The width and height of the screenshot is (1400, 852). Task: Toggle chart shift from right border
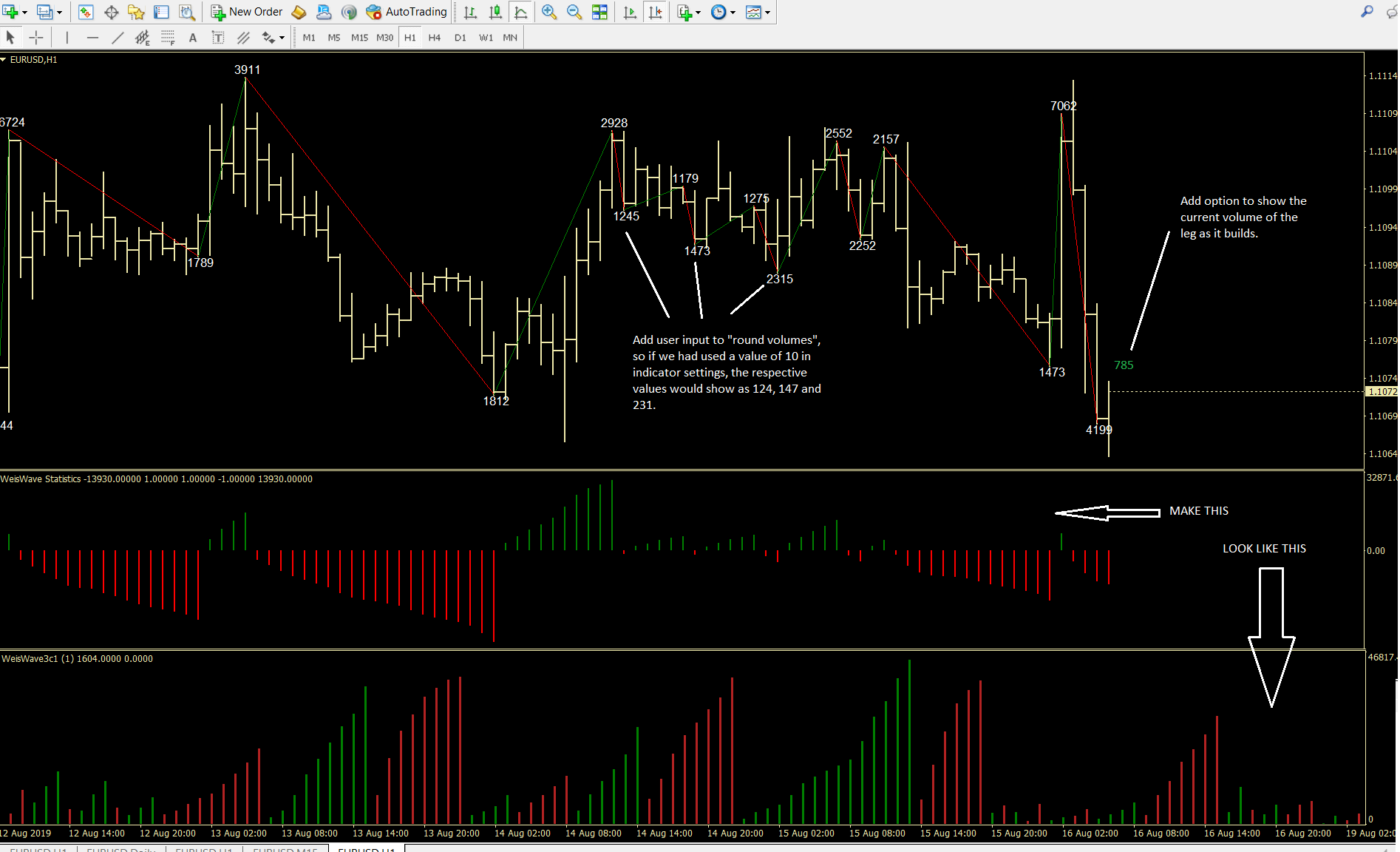(x=655, y=12)
